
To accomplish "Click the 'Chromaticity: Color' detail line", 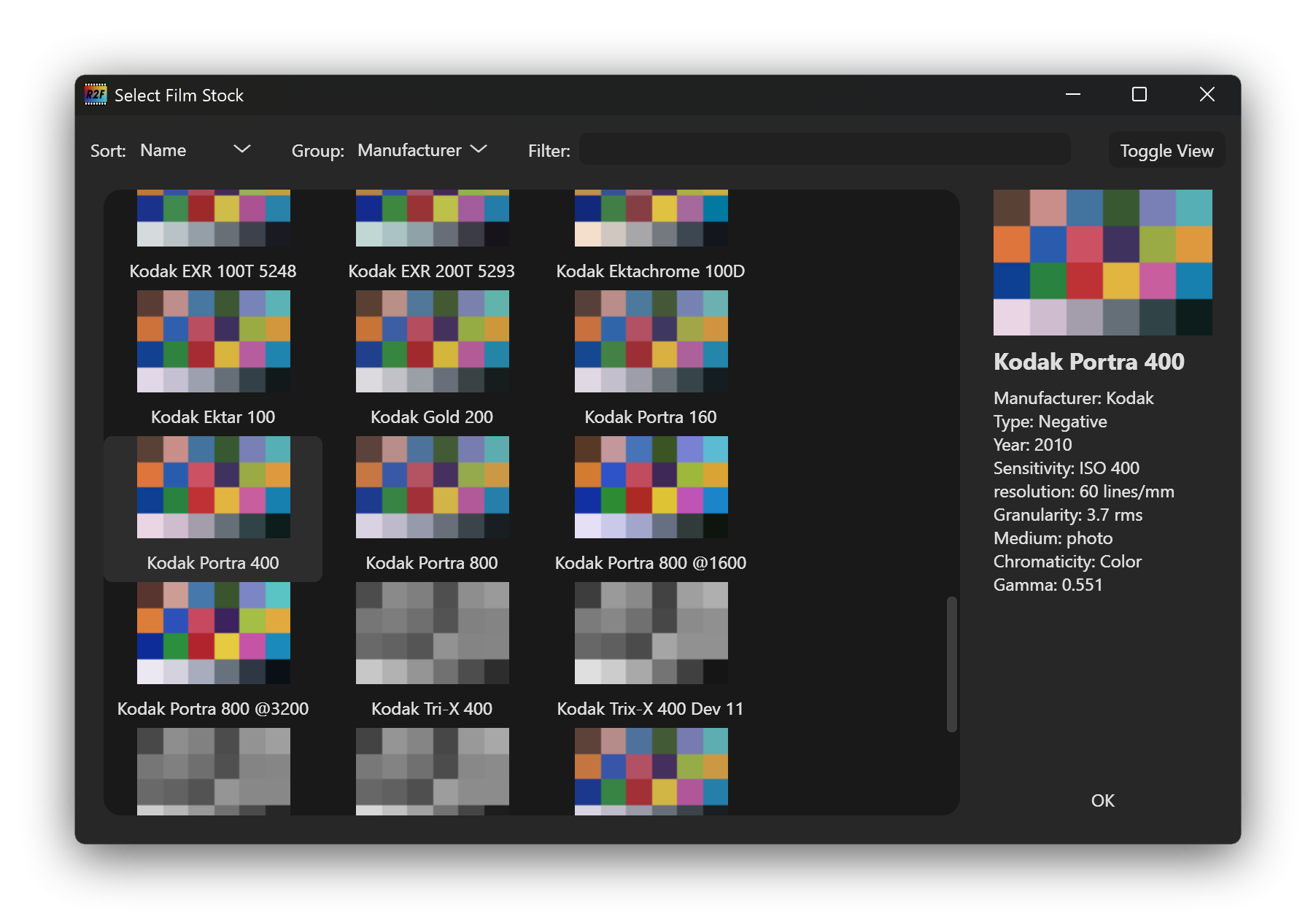I will point(1067,562).
